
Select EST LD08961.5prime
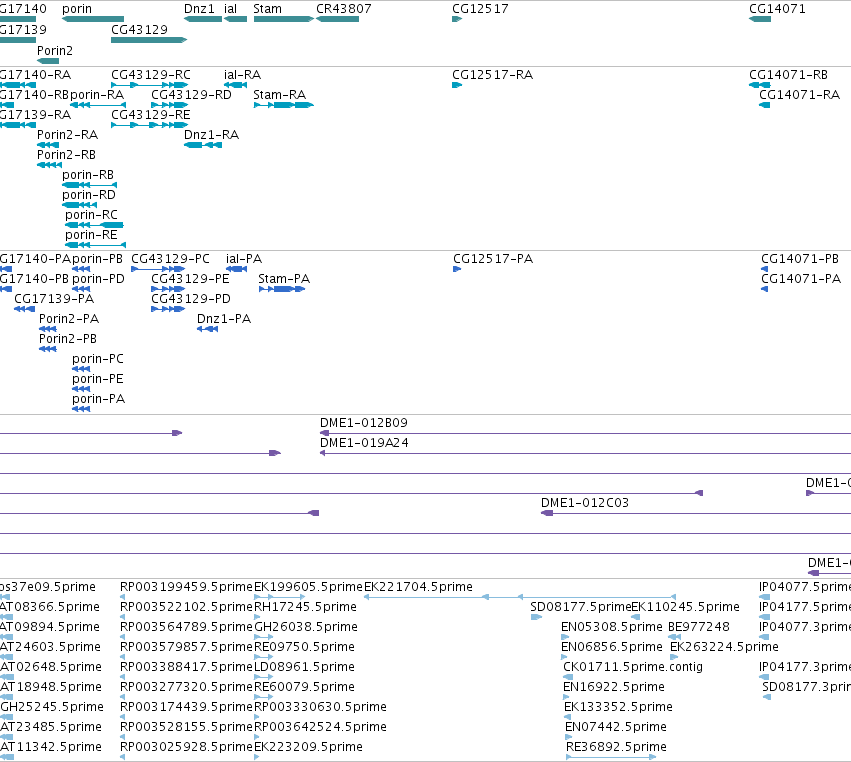point(263,677)
